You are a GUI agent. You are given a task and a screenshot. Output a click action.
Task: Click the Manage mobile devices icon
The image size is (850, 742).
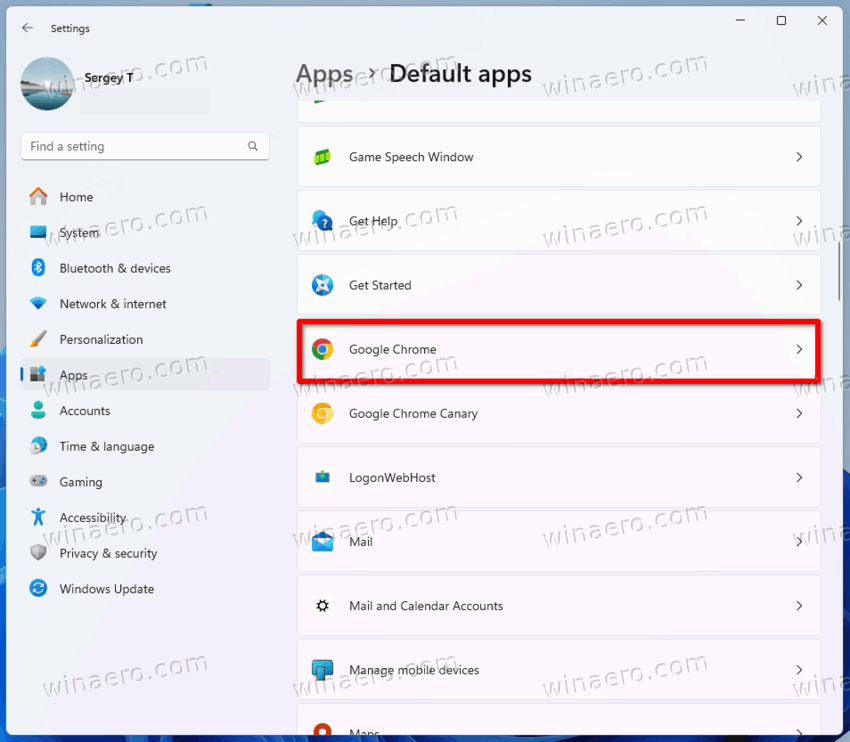tap(322, 669)
